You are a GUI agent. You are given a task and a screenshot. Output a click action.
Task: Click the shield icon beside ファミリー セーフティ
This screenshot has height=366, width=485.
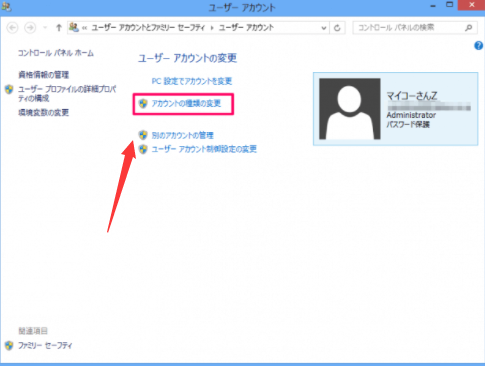click(9, 346)
